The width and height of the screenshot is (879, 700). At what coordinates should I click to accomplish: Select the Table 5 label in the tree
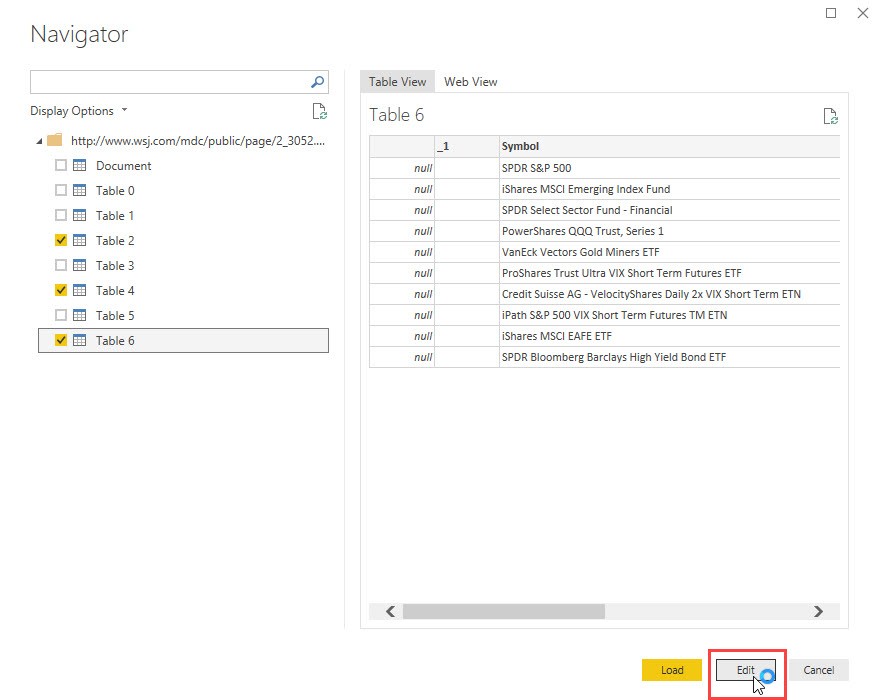(x=115, y=316)
